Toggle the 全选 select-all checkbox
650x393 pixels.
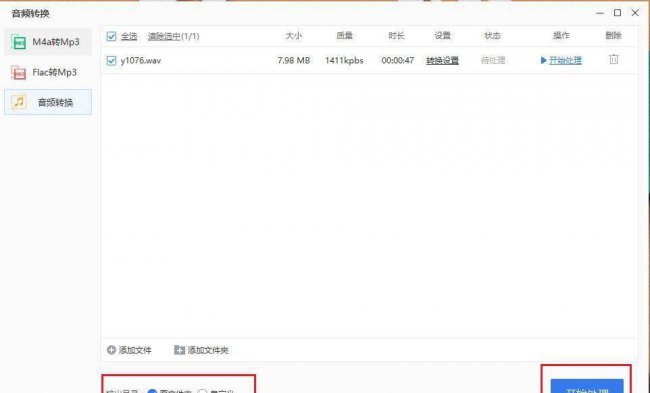click(111, 36)
